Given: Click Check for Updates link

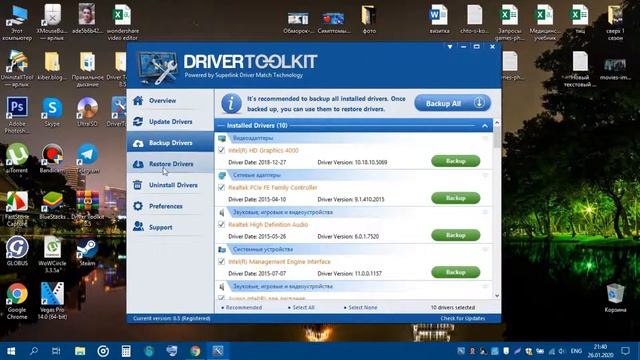Looking at the screenshot, I should (462, 318).
